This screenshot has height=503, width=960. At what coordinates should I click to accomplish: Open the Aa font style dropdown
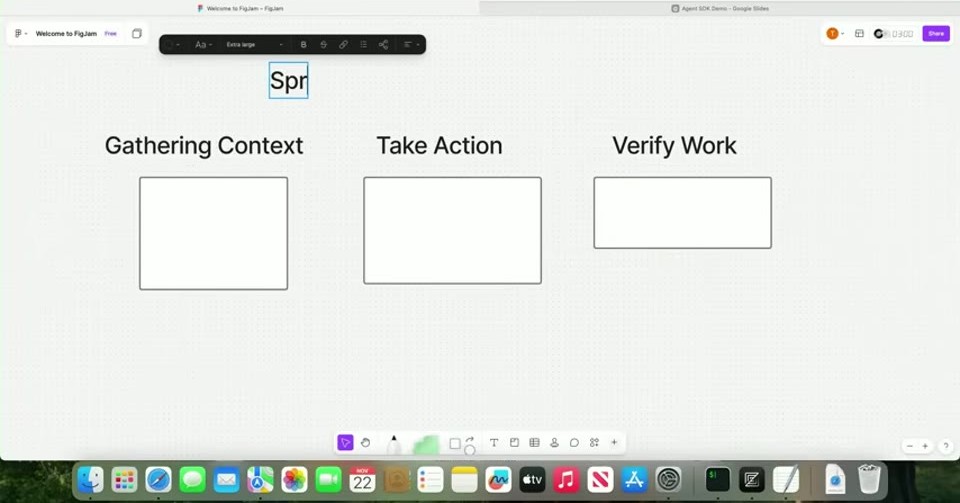[203, 45]
